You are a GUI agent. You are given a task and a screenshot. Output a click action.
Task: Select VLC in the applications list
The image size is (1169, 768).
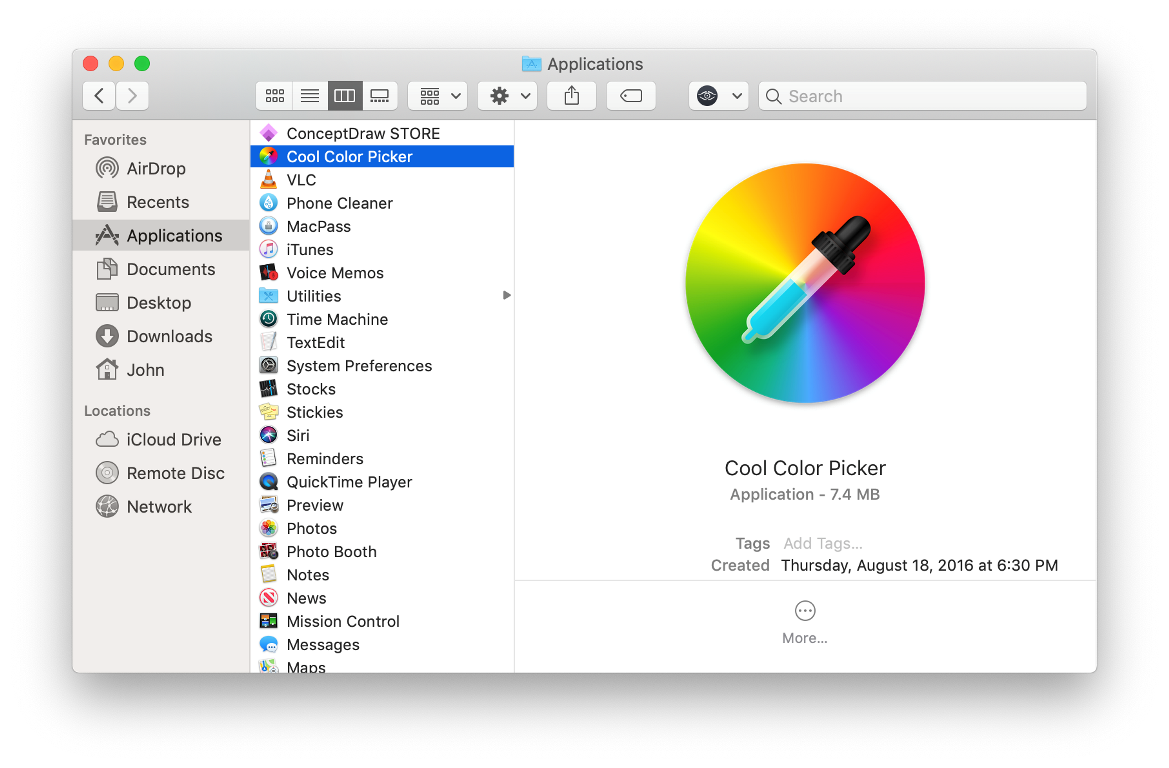click(382, 180)
